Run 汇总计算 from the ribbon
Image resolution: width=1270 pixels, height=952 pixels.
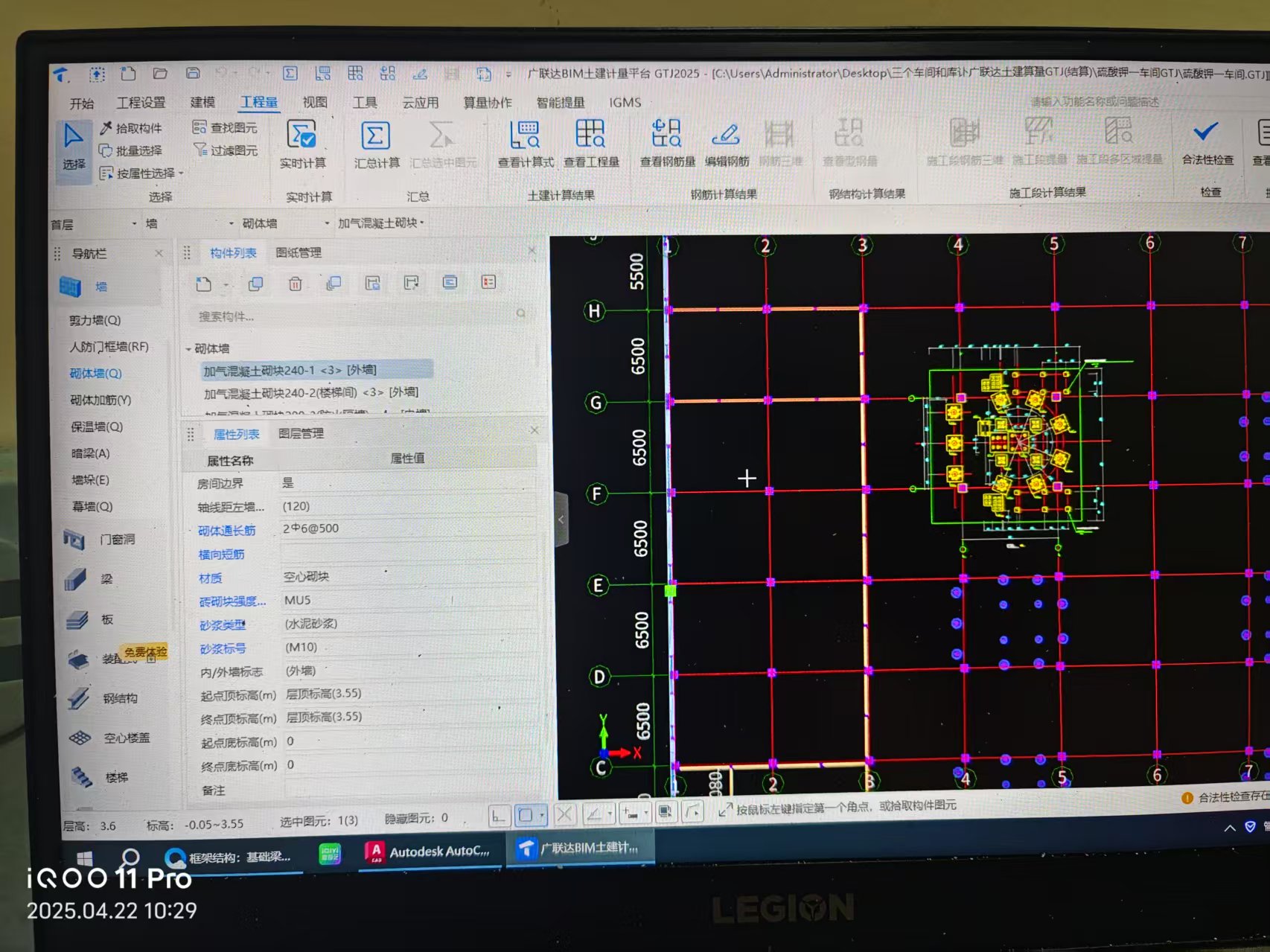click(x=376, y=144)
